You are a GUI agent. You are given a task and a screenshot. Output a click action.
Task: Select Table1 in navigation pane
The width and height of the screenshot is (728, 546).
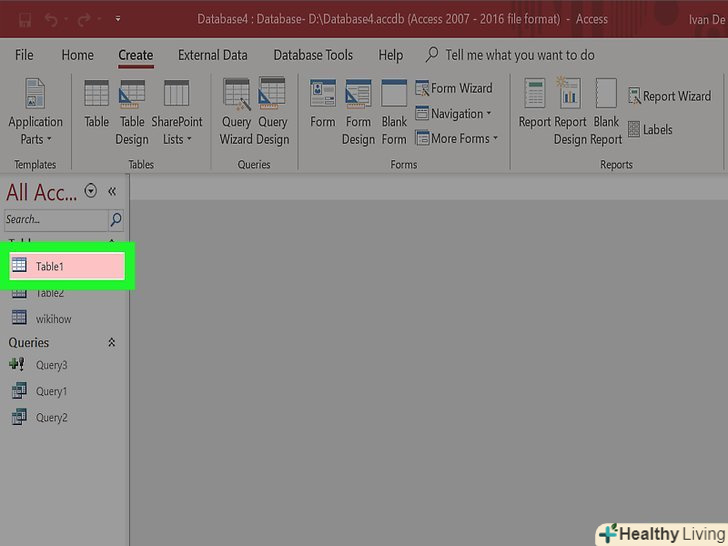click(67, 266)
